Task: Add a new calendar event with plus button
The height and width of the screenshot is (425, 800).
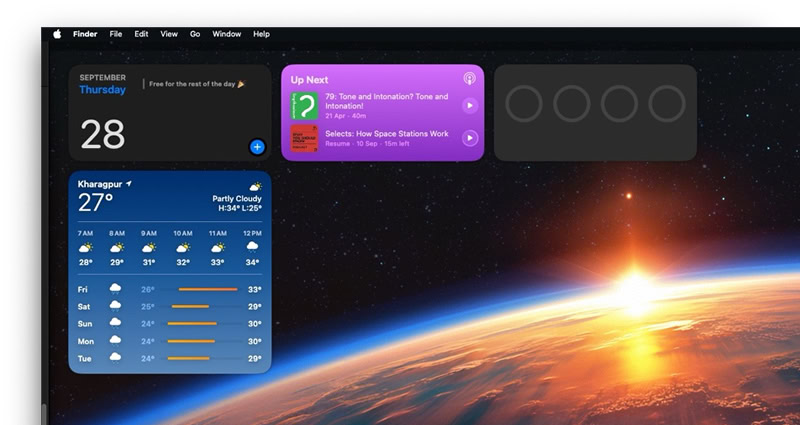Action: pyautogui.click(x=257, y=147)
